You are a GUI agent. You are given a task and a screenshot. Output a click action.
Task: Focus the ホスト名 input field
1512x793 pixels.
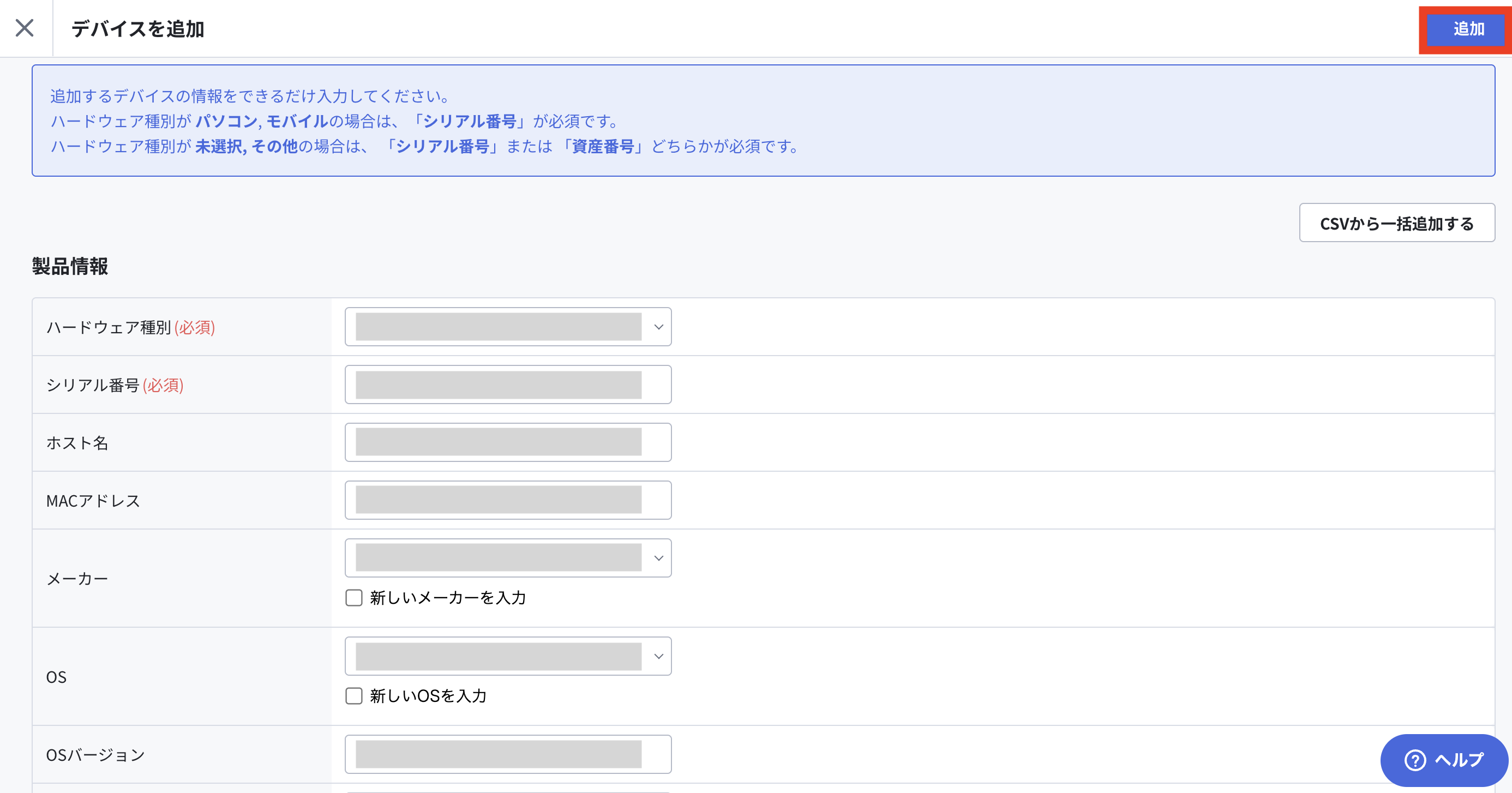[x=508, y=442]
